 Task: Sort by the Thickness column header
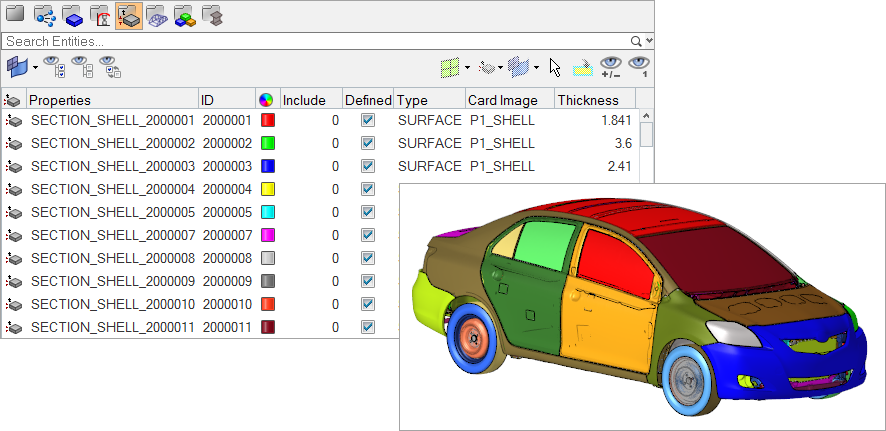tap(588, 100)
